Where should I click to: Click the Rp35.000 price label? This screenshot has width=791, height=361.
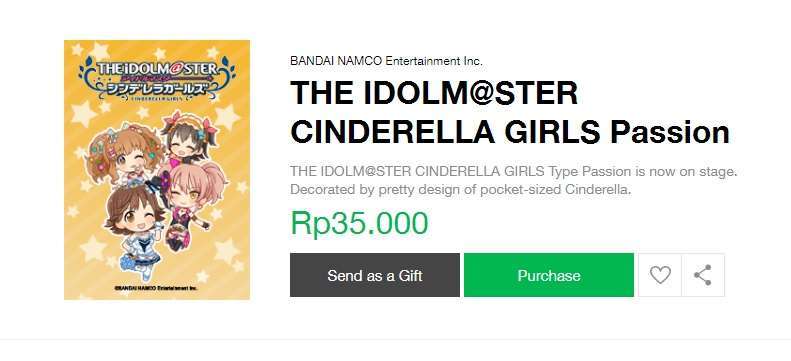point(359,223)
